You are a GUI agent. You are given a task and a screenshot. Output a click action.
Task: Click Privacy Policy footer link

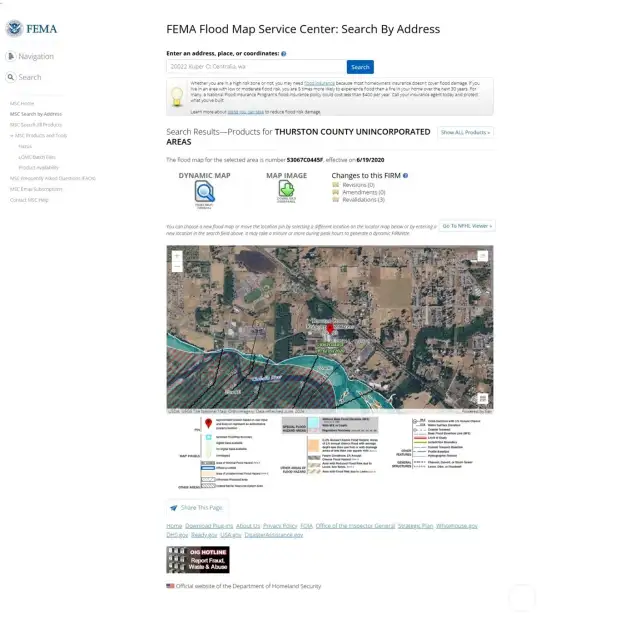(280, 526)
